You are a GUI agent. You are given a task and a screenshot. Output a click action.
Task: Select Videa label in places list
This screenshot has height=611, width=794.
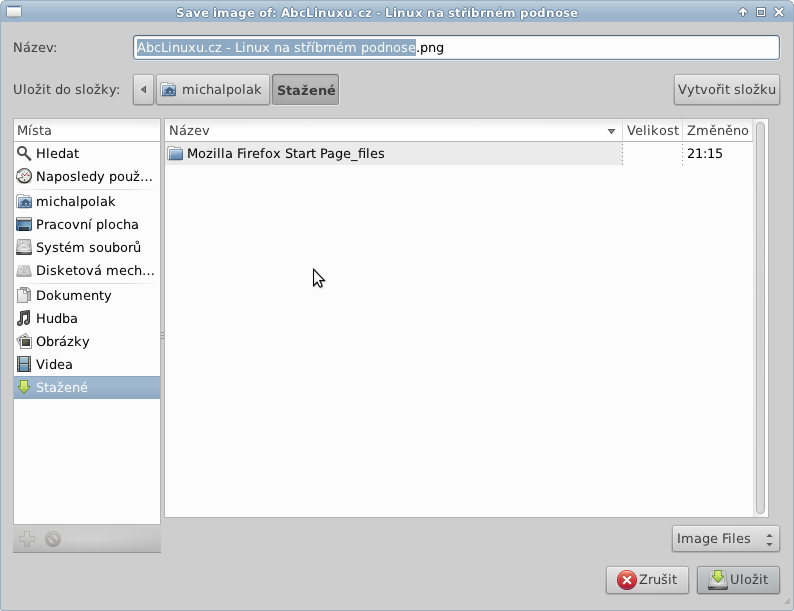click(x=54, y=364)
